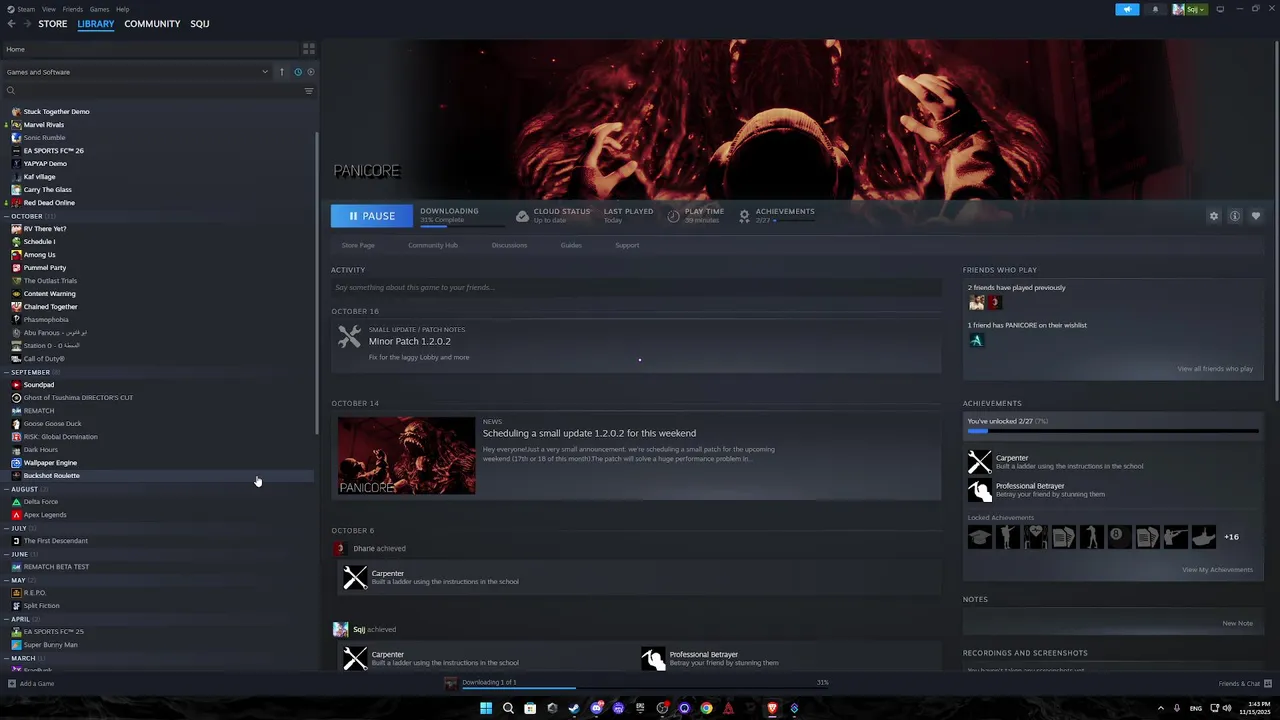
Task: Switch to grid collections view icon
Action: [x=309, y=48]
